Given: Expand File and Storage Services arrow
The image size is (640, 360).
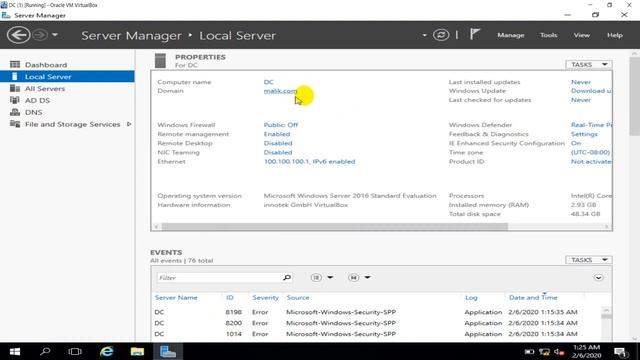Looking at the screenshot, I should click(x=129, y=124).
